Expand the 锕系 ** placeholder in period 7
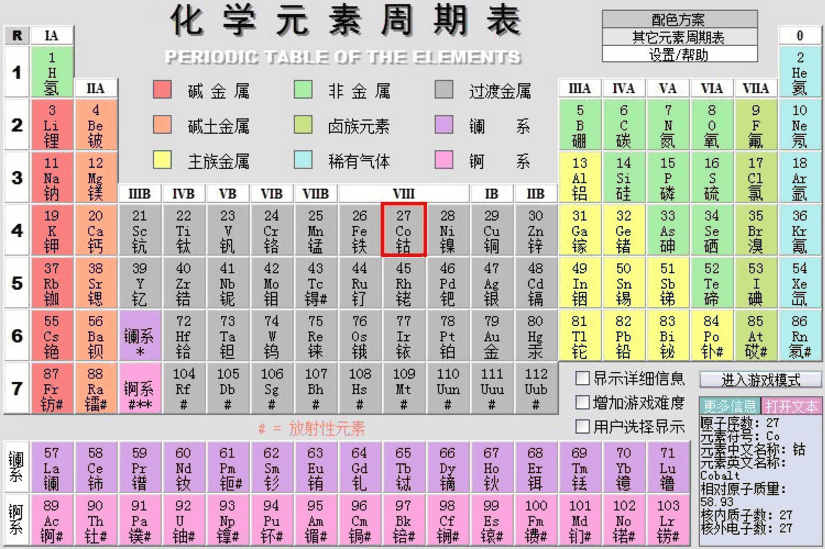Image resolution: width=825 pixels, height=549 pixels. pos(139,387)
